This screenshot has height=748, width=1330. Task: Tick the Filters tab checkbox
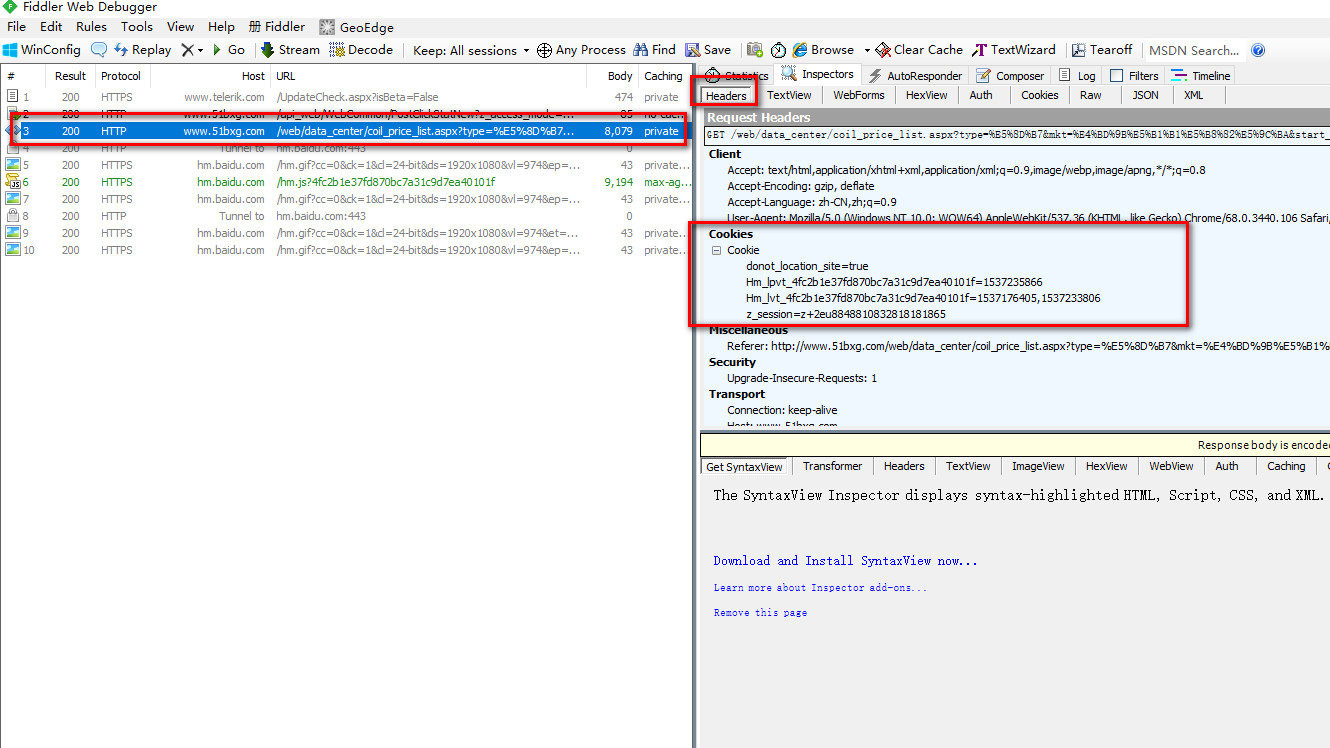(1117, 76)
